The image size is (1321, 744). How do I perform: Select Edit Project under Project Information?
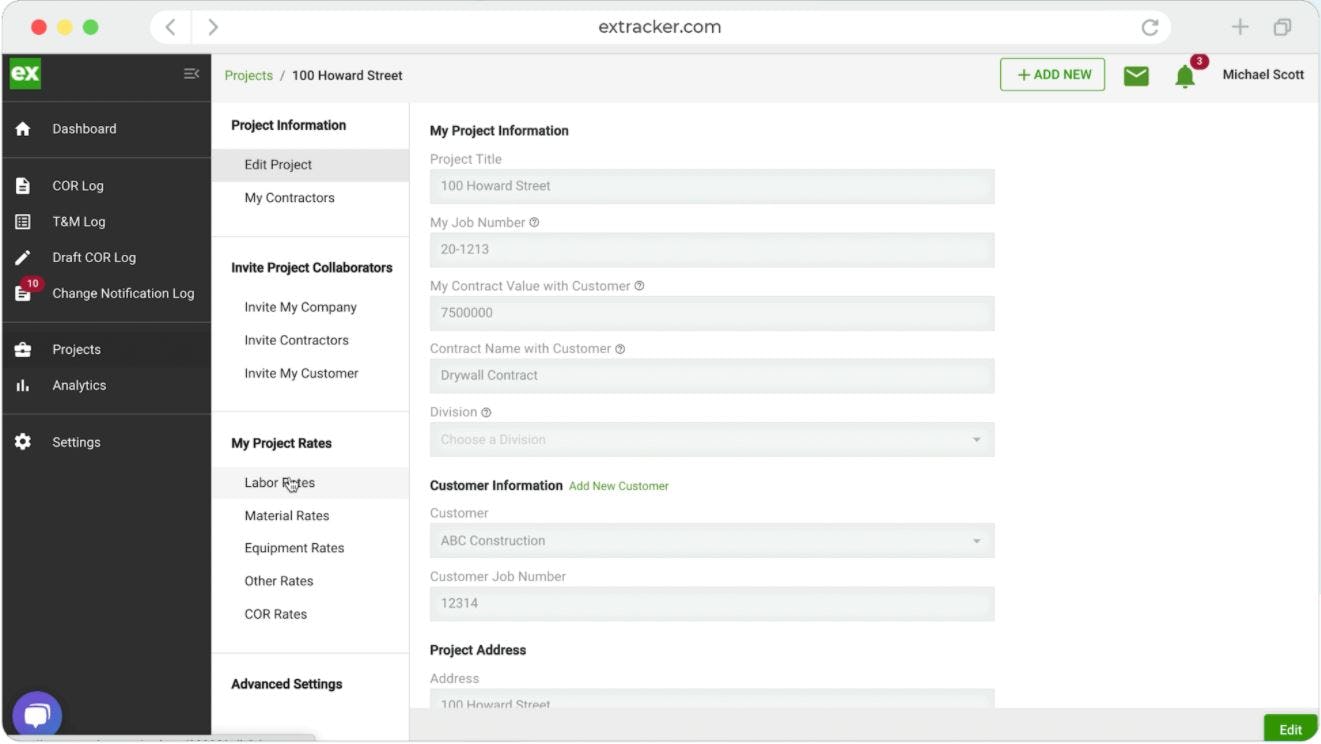(x=276, y=164)
